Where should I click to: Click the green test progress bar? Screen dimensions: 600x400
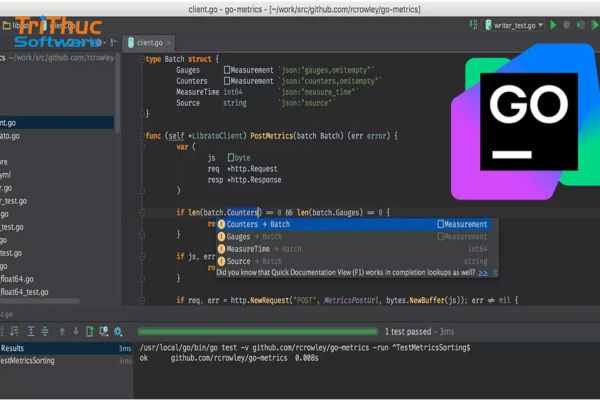[x=258, y=331]
